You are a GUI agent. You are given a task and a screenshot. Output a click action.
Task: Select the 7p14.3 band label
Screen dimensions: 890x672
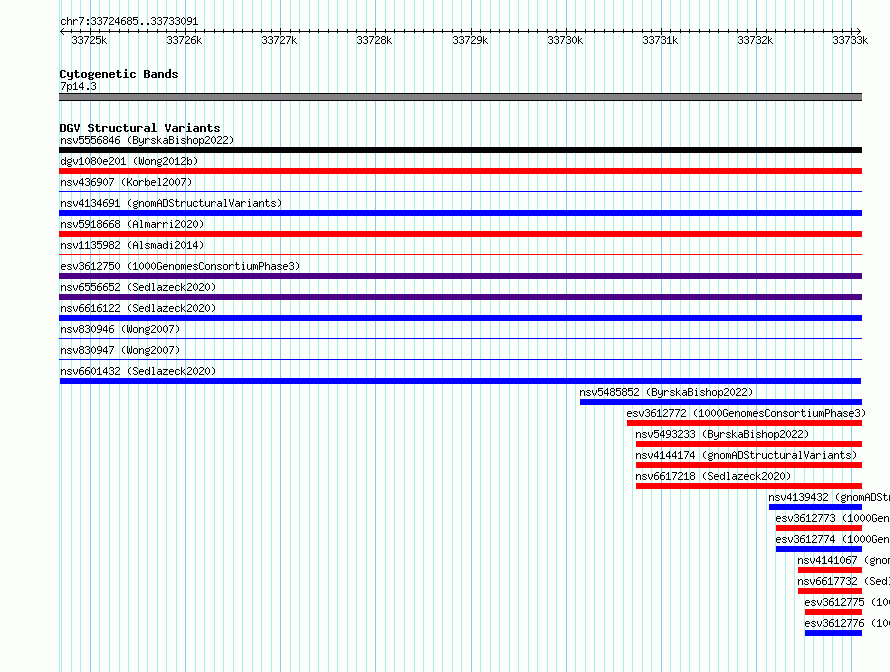(x=78, y=86)
